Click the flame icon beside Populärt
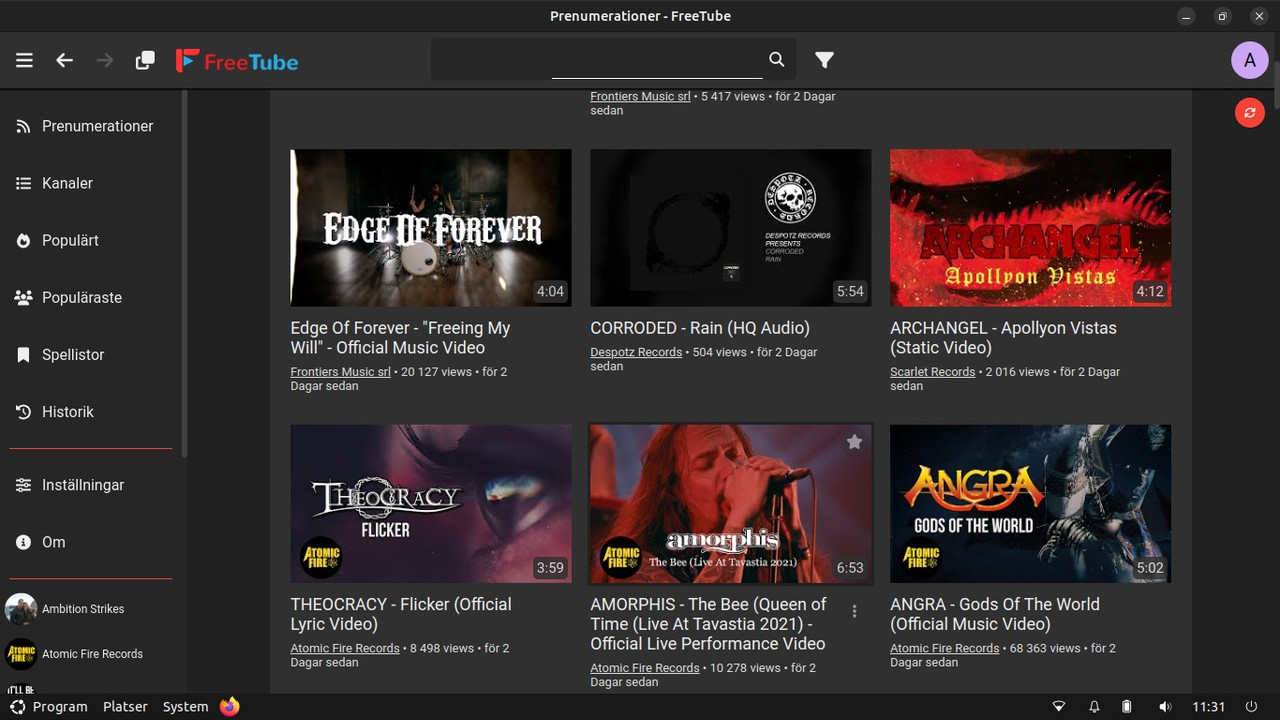 tap(23, 240)
